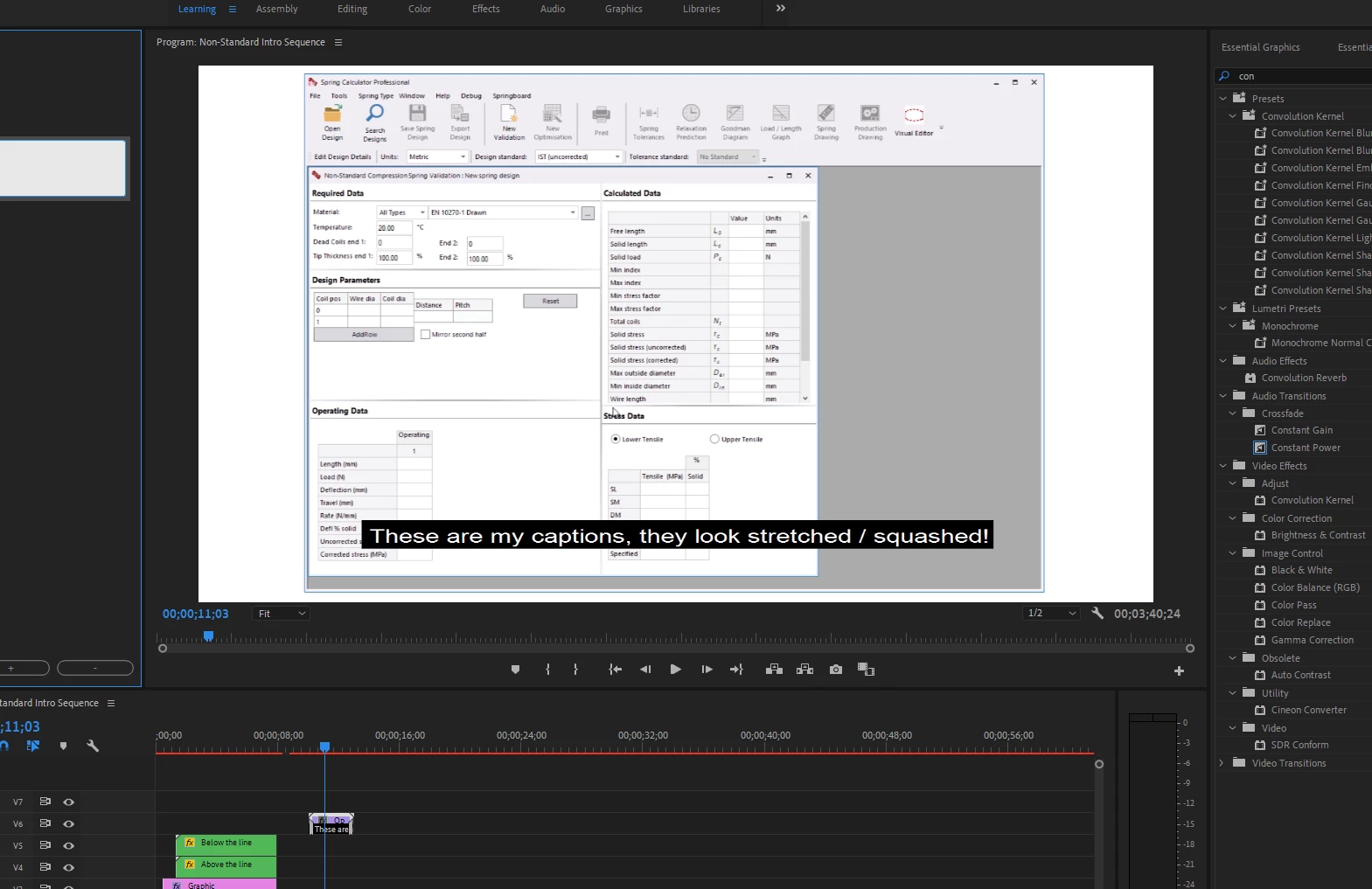The height and width of the screenshot is (889, 1372).
Task: Open the Comparison View button
Action: [866, 670]
